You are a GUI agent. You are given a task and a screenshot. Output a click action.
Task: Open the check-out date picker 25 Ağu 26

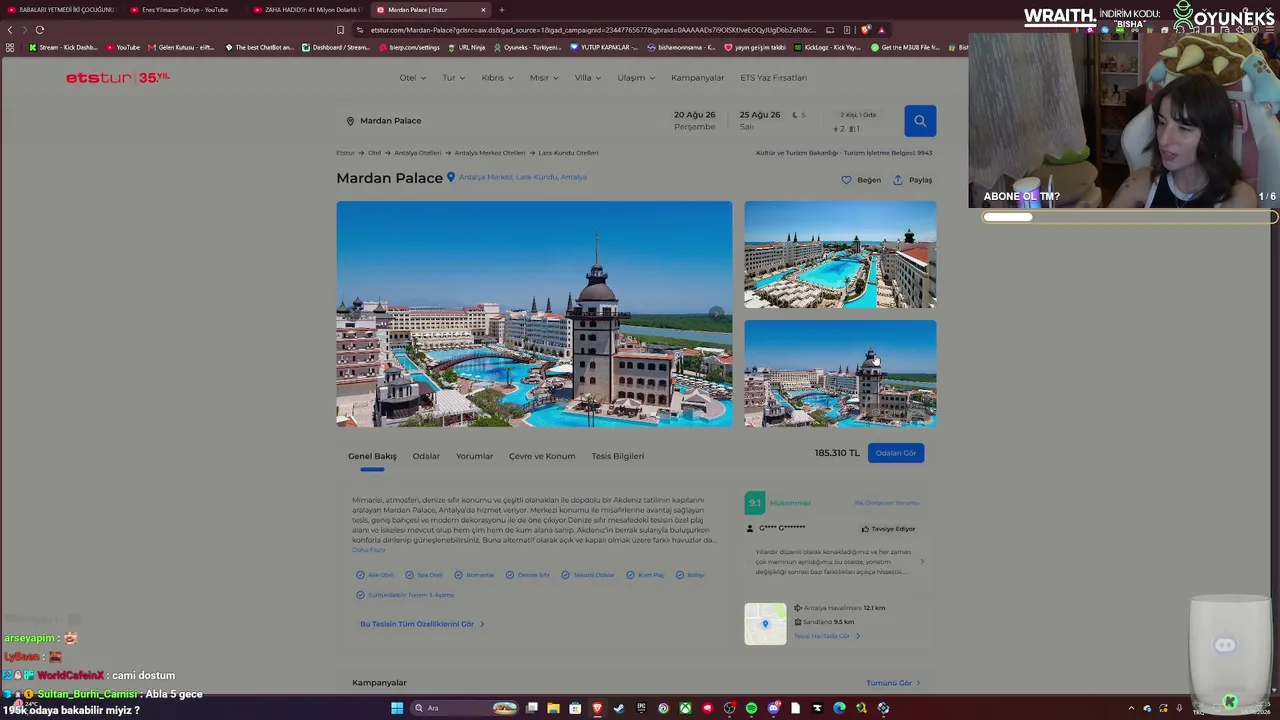click(x=760, y=121)
